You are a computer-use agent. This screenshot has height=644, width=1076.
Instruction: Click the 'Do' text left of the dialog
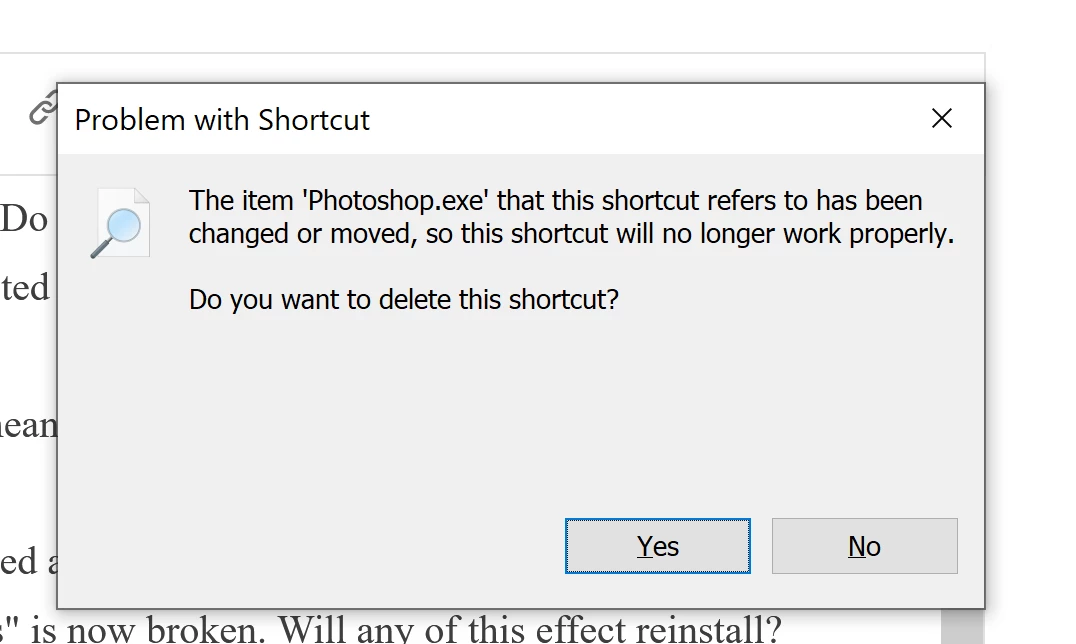pyautogui.click(x=24, y=219)
